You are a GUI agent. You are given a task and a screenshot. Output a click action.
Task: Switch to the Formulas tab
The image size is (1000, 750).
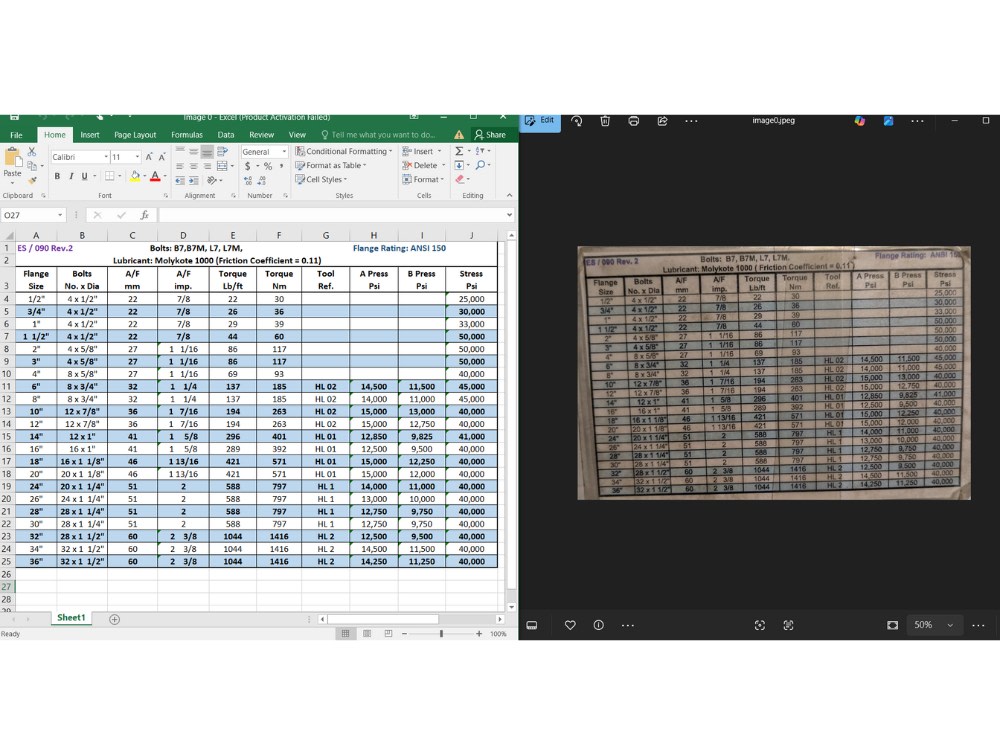pyautogui.click(x=187, y=135)
